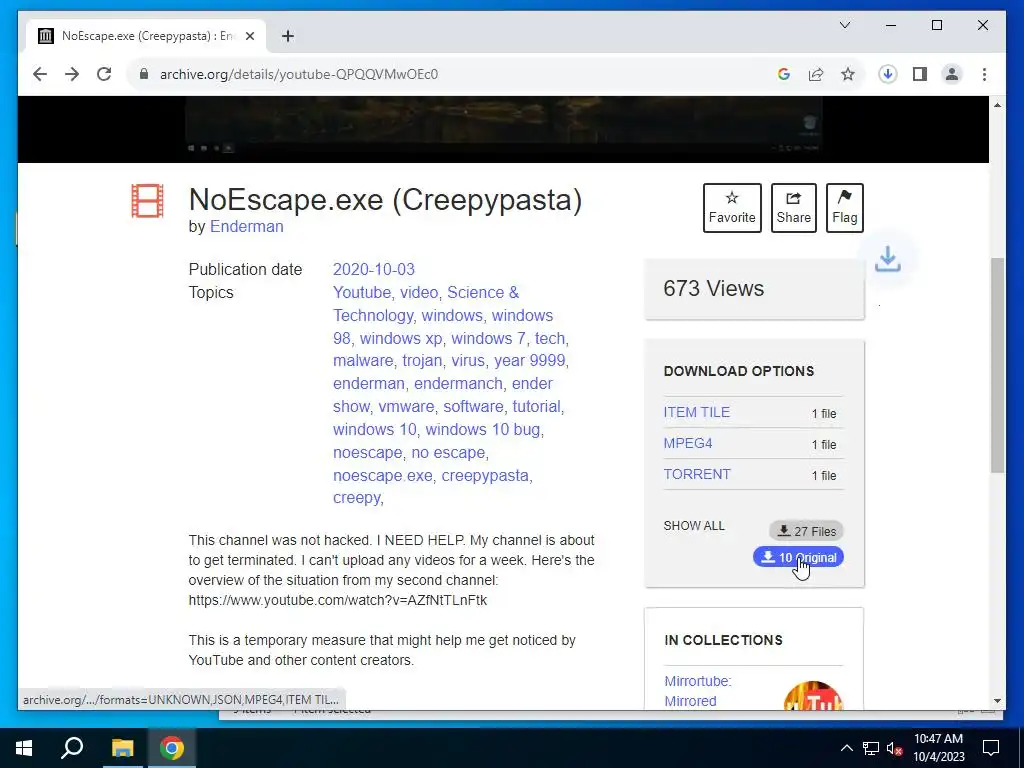Image resolution: width=1024 pixels, height=768 pixels.
Task: Bookmark this page with the star
Action: click(848, 74)
